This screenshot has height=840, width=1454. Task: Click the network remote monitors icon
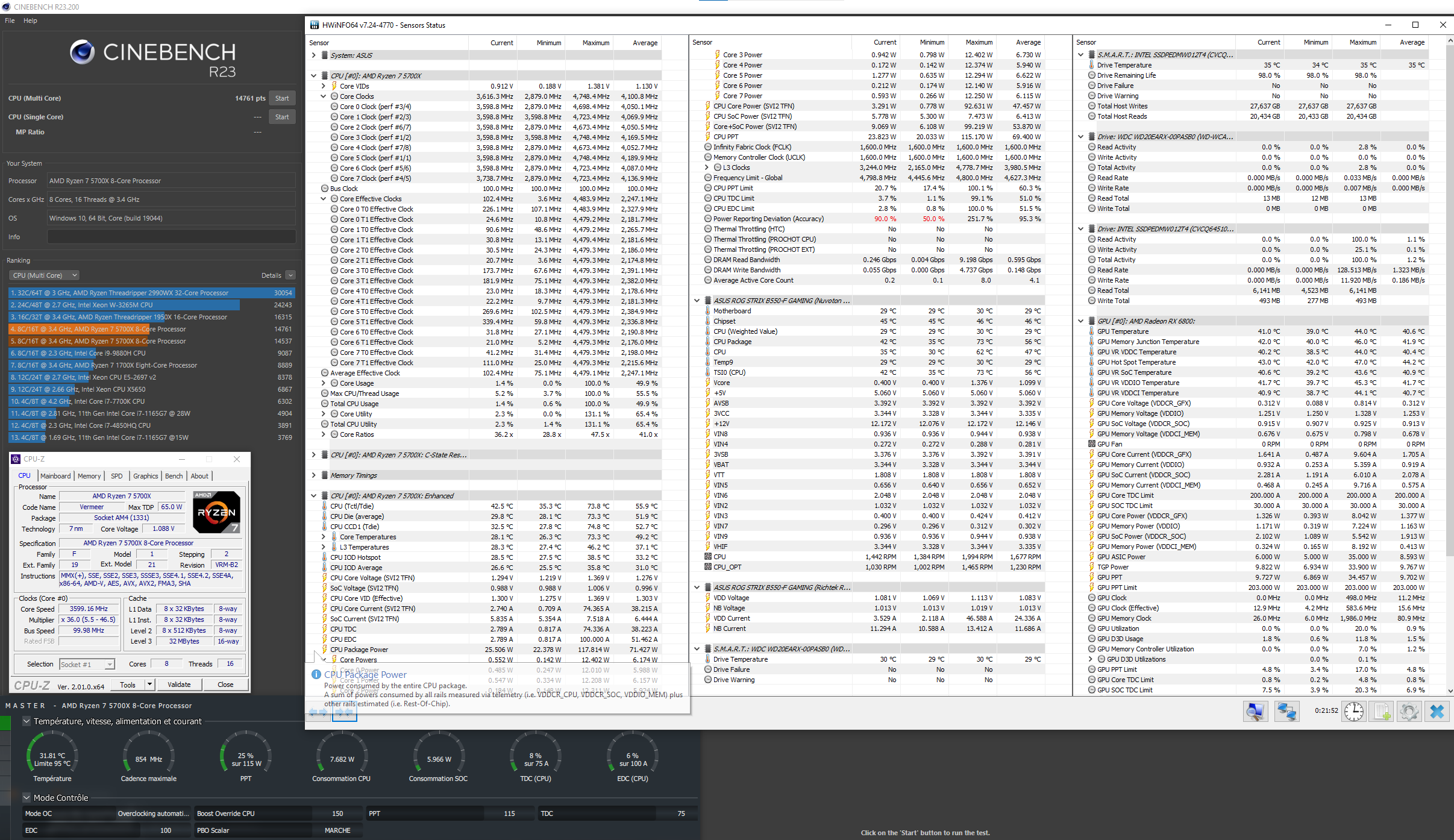1286,711
